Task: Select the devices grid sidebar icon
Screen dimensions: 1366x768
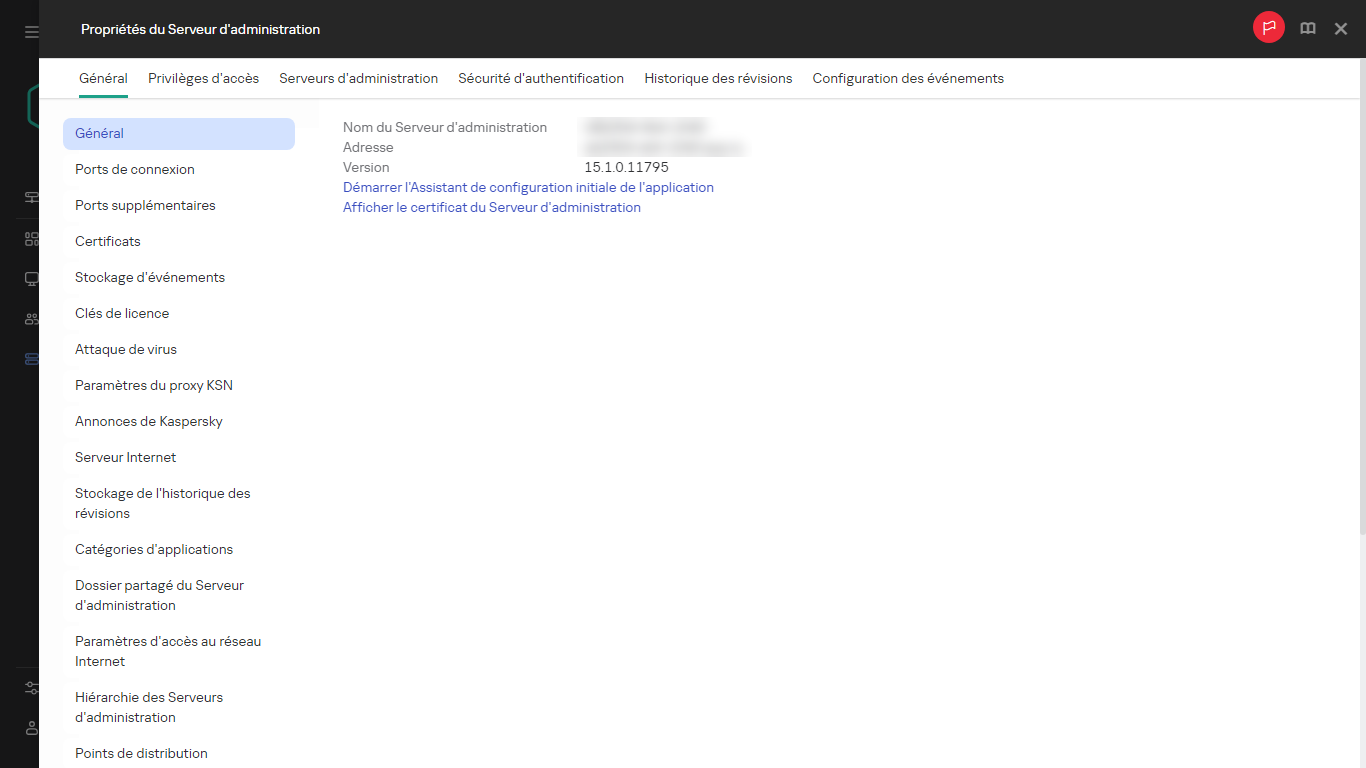Action: [x=29, y=238]
